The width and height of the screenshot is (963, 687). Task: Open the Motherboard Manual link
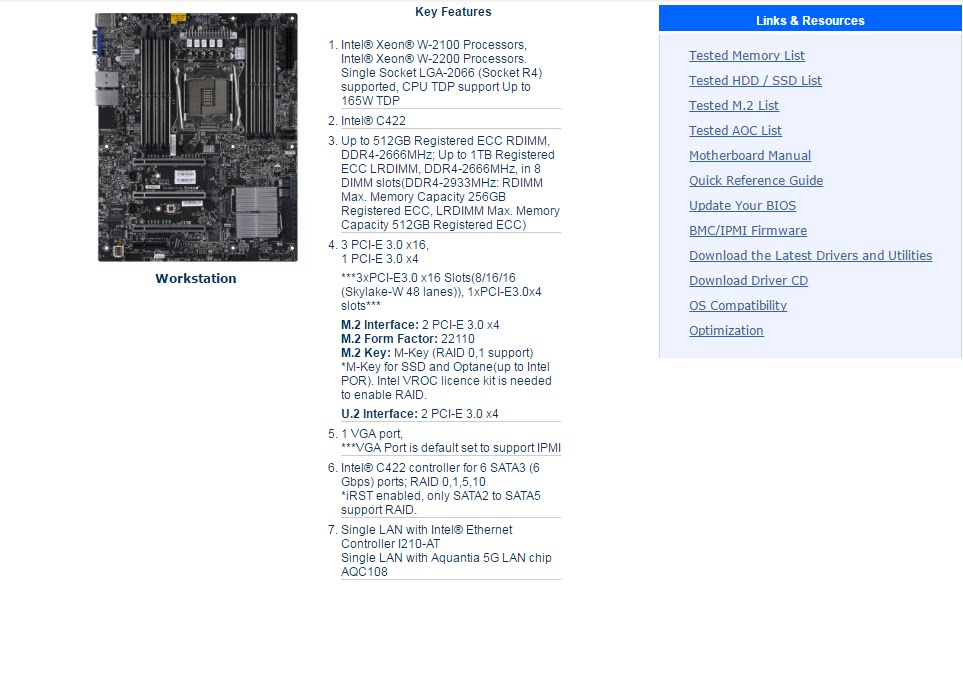point(750,155)
